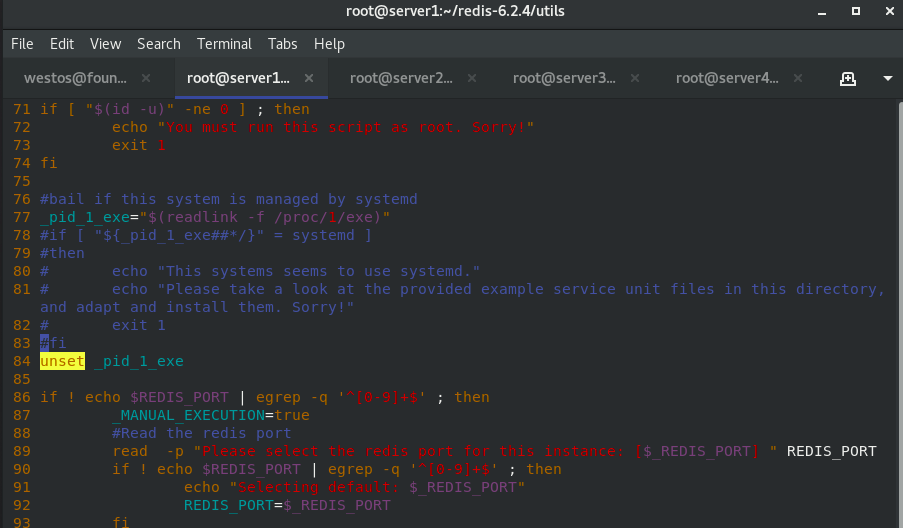Viewport: 903px width, 528px height.
Task: Click "_MANUAL_EXECUTION=true" on line 87
Action: click(x=211, y=415)
